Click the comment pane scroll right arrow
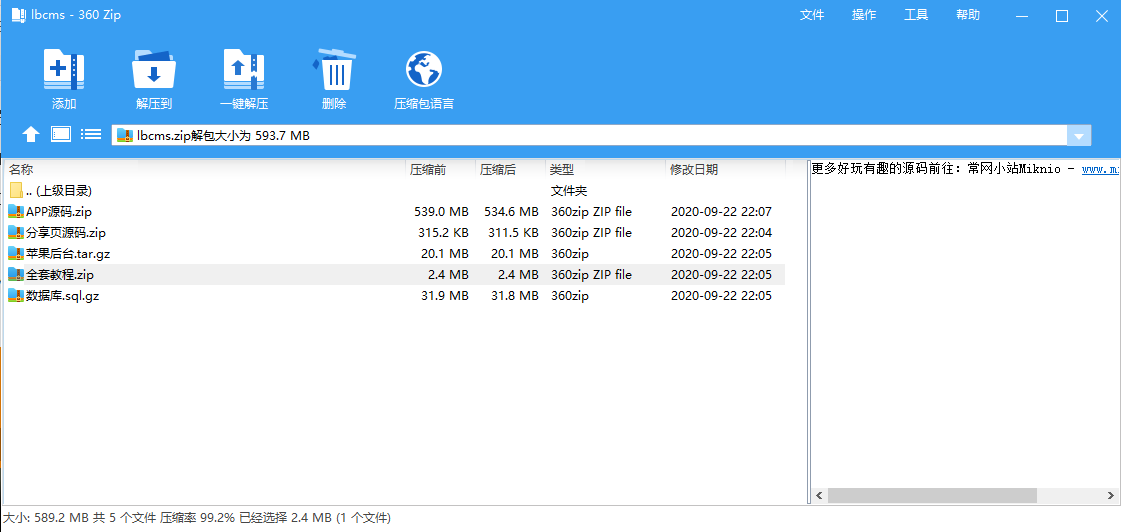1121x532 pixels. tap(1110, 496)
